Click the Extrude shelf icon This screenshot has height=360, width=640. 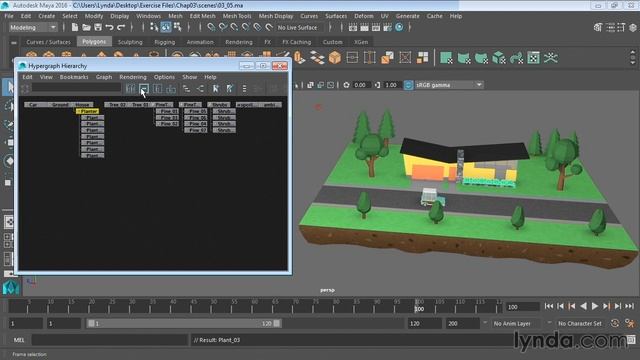pyautogui.click(x=300, y=58)
